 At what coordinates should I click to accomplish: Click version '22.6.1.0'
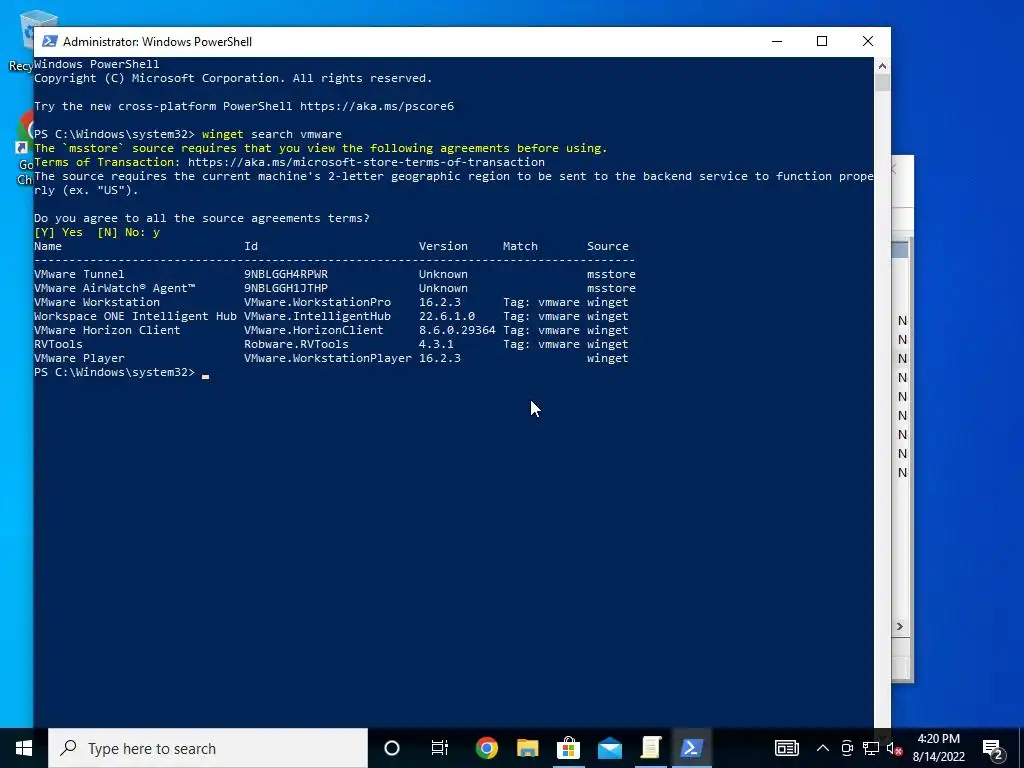(447, 316)
